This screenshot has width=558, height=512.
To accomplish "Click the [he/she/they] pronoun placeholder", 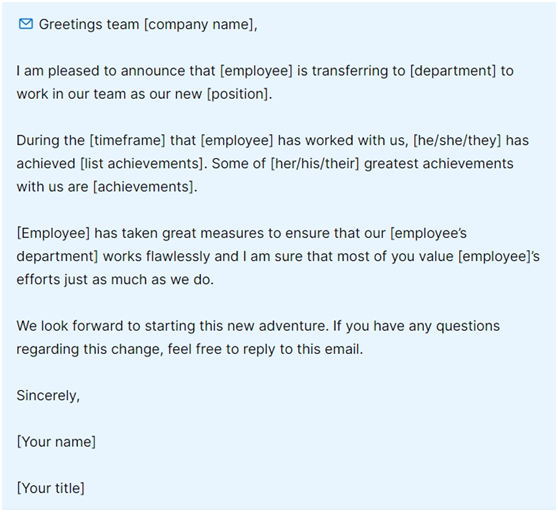I will (x=457, y=140).
